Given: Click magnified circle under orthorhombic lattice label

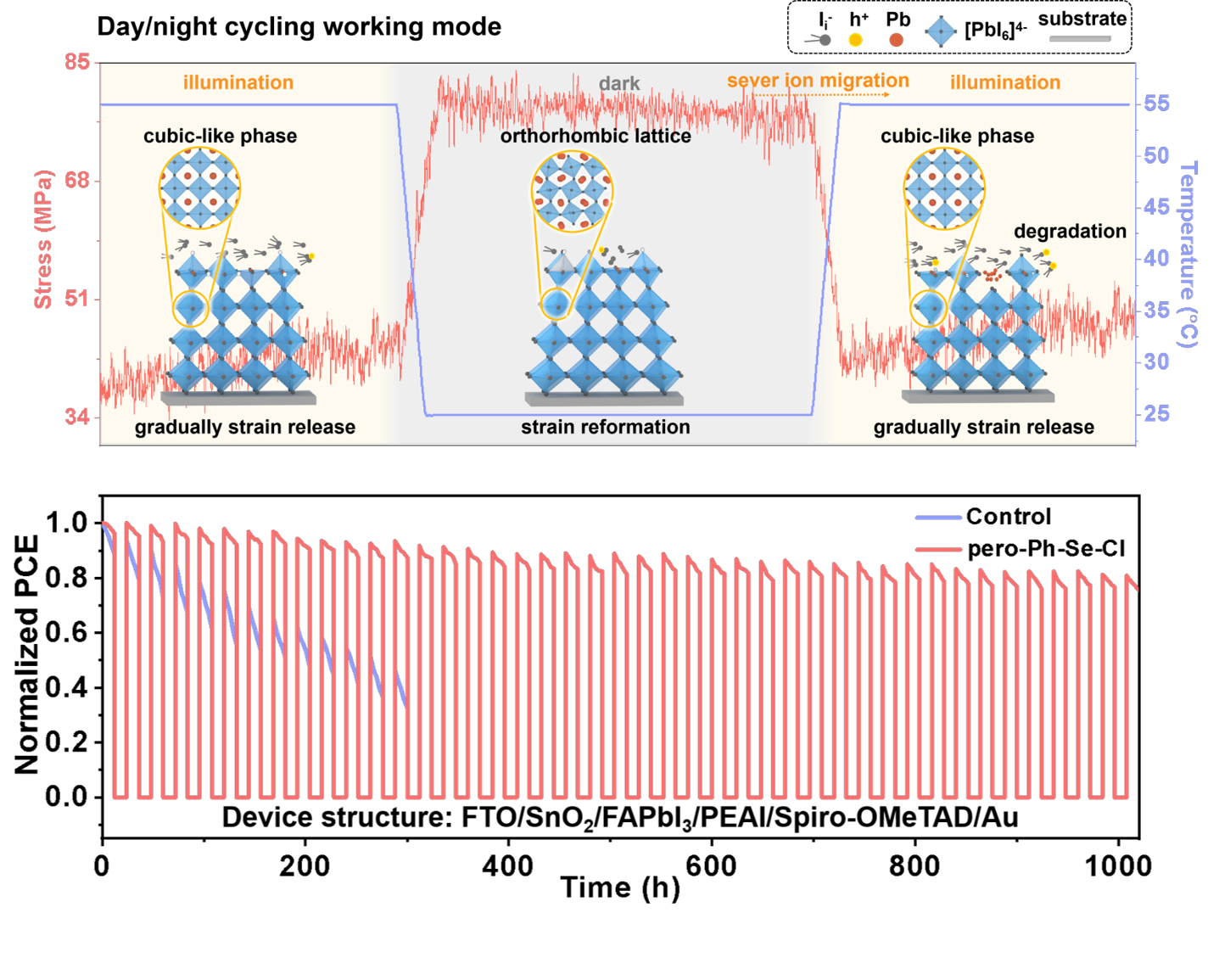Looking at the screenshot, I should [572, 192].
